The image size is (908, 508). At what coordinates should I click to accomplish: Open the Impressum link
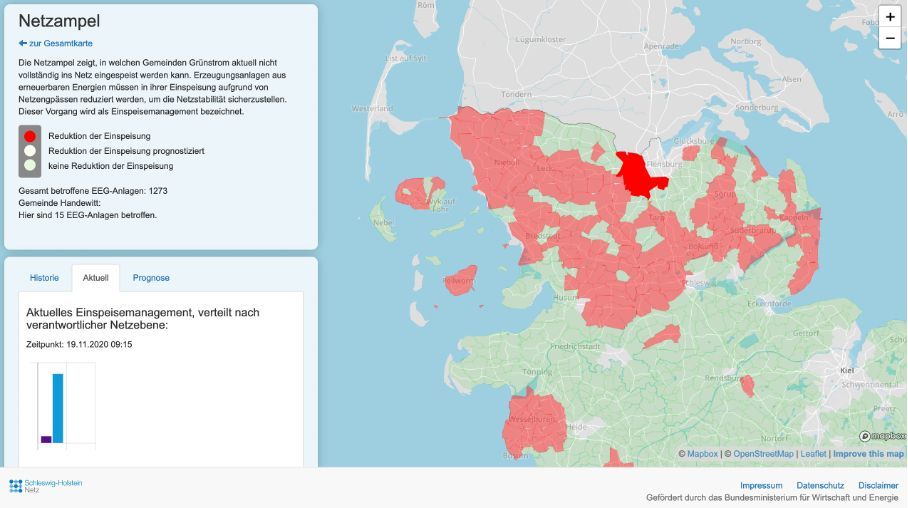(760, 485)
